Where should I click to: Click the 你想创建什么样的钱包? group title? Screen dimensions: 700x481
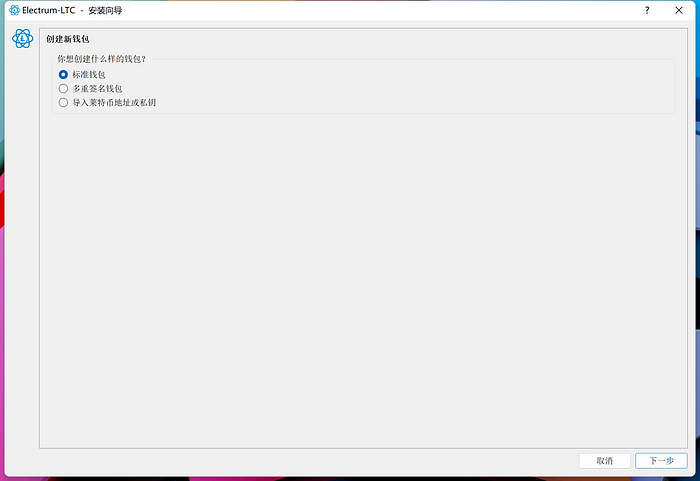tap(101, 59)
